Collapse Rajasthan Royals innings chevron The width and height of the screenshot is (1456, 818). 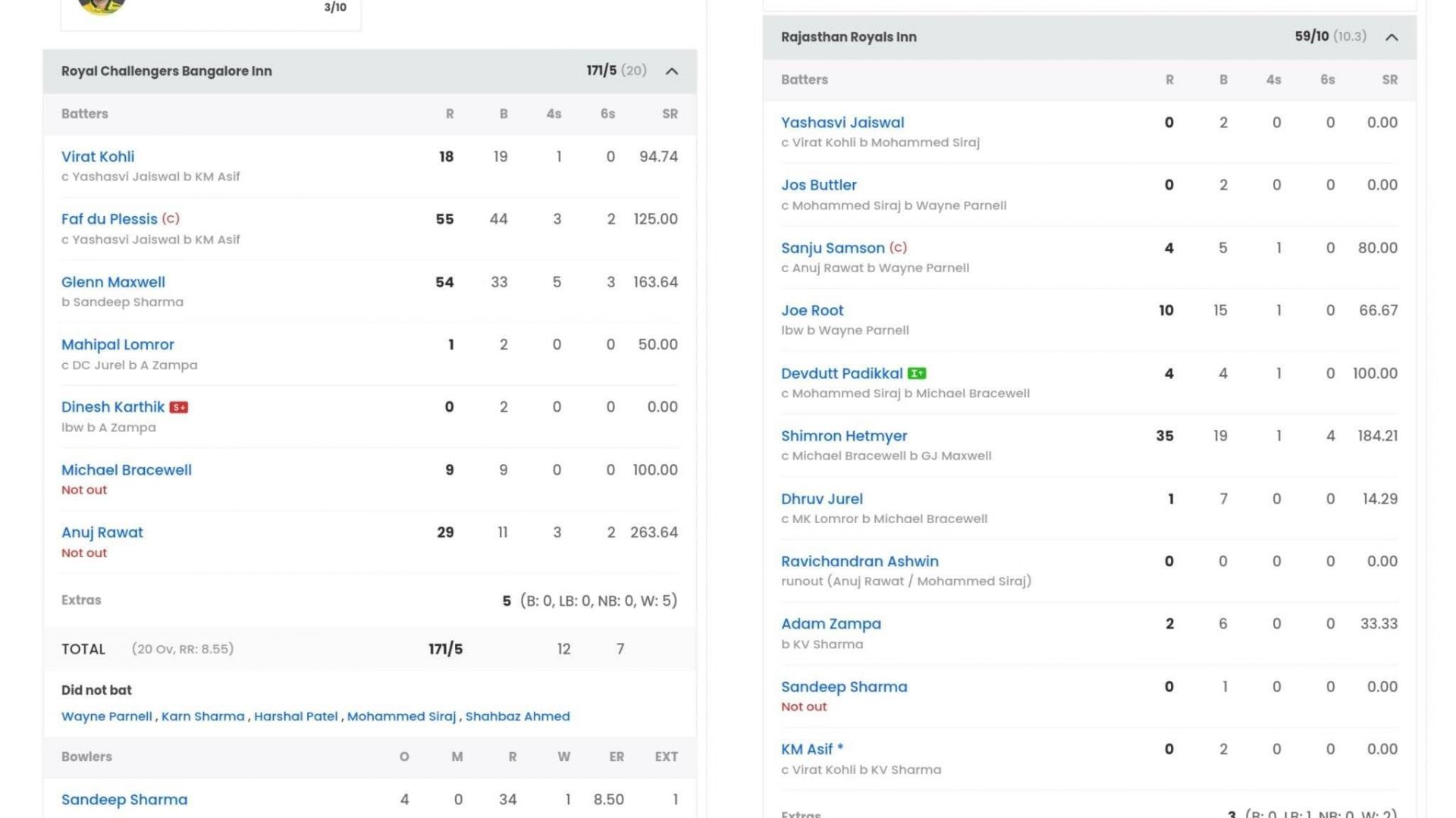point(1392,37)
